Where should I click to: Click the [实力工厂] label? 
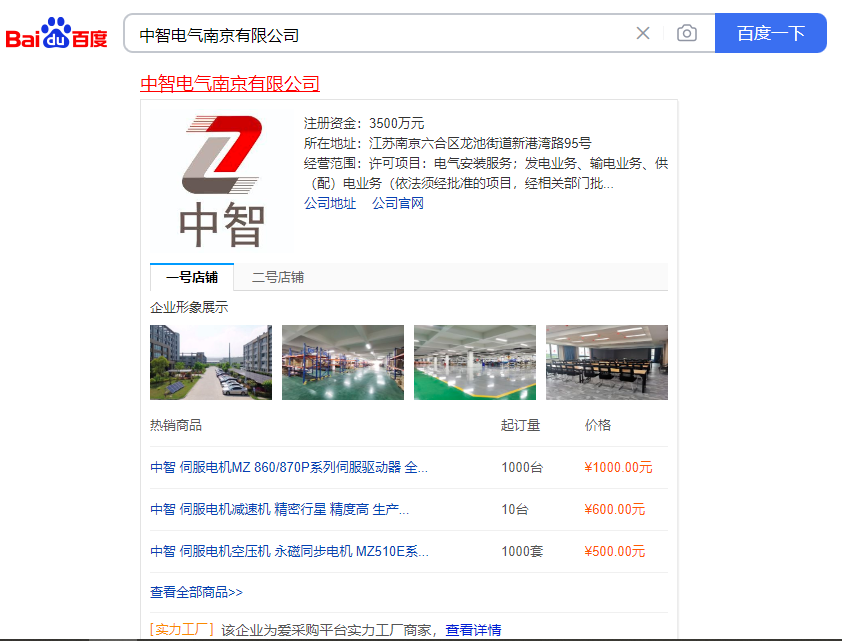click(x=182, y=630)
